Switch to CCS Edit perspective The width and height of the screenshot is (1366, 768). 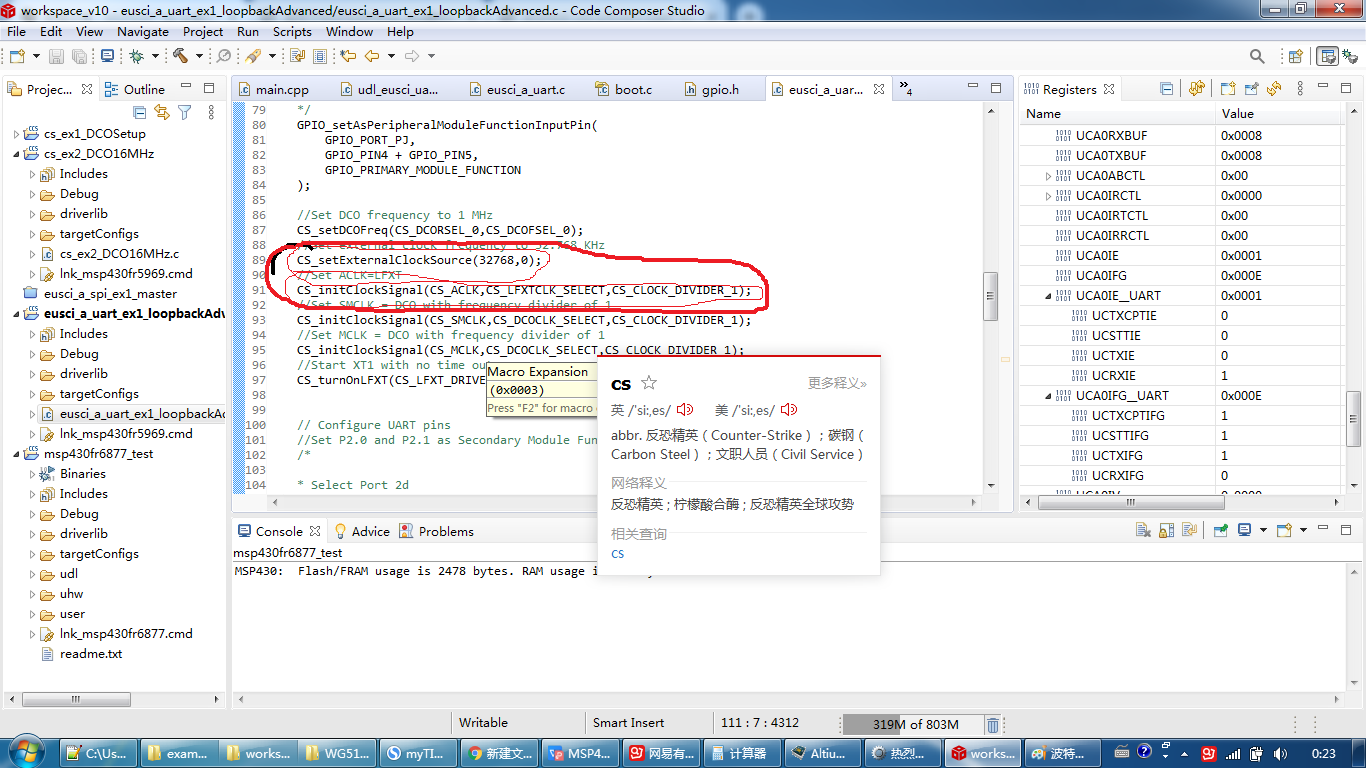coord(1328,57)
